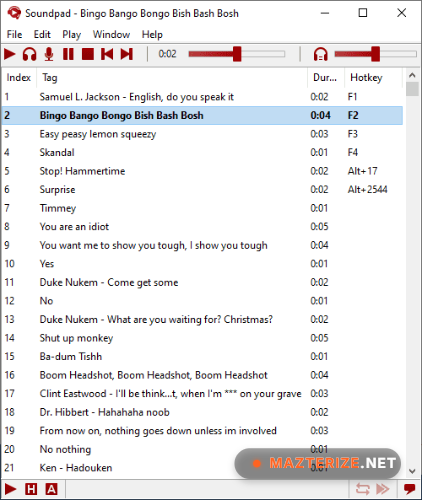Select the 'Skandal' sound
This screenshot has height=500, width=422.
[202, 152]
